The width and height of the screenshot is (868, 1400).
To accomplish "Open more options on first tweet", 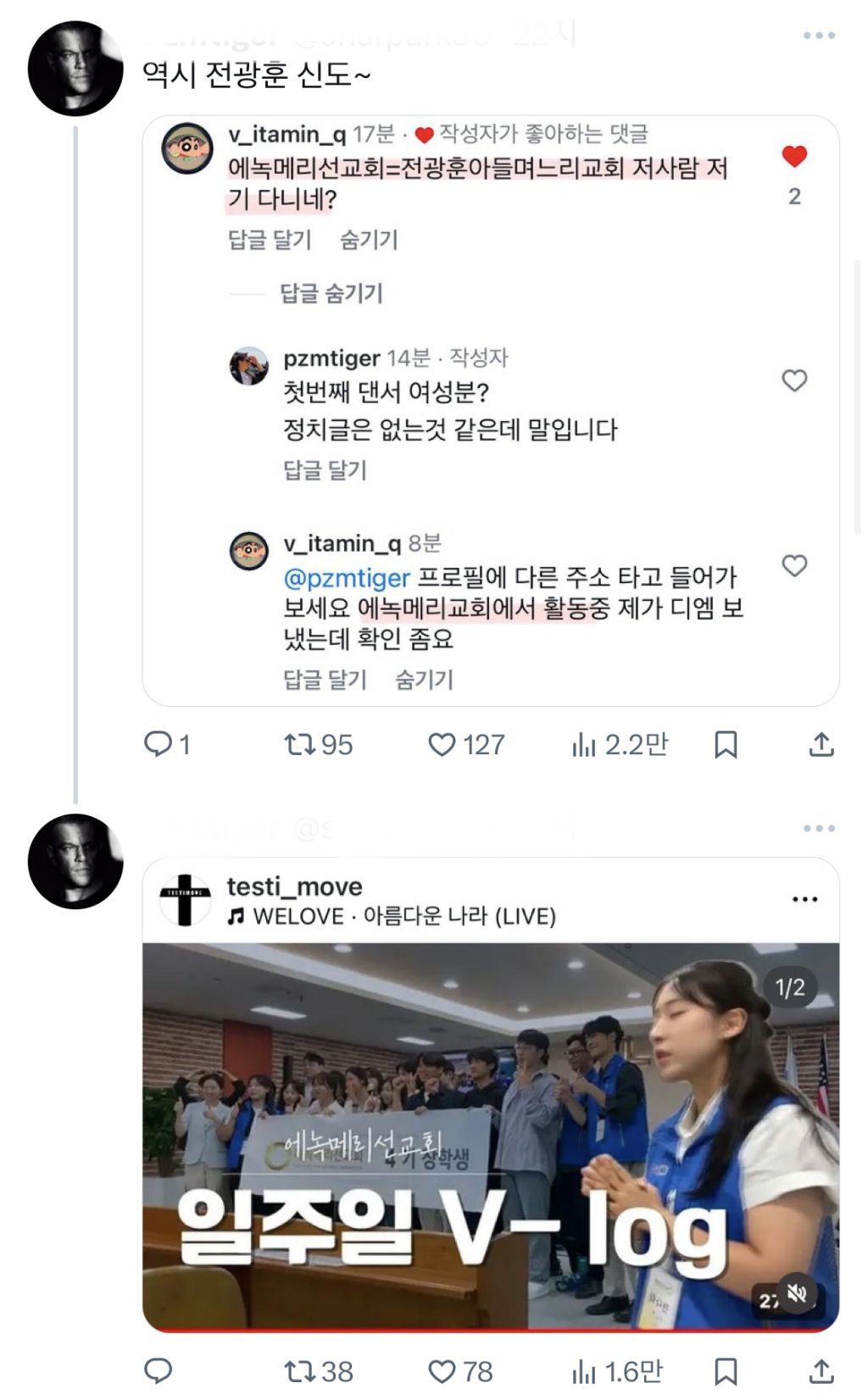I will tap(819, 36).
